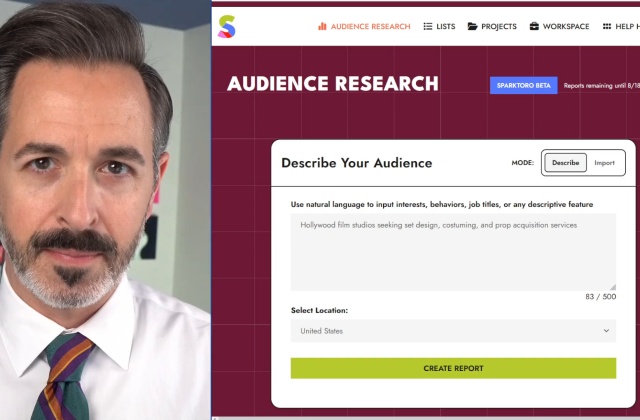Image resolution: width=640 pixels, height=420 pixels.
Task: Click the presenter's webcam video
Action: tap(105, 210)
